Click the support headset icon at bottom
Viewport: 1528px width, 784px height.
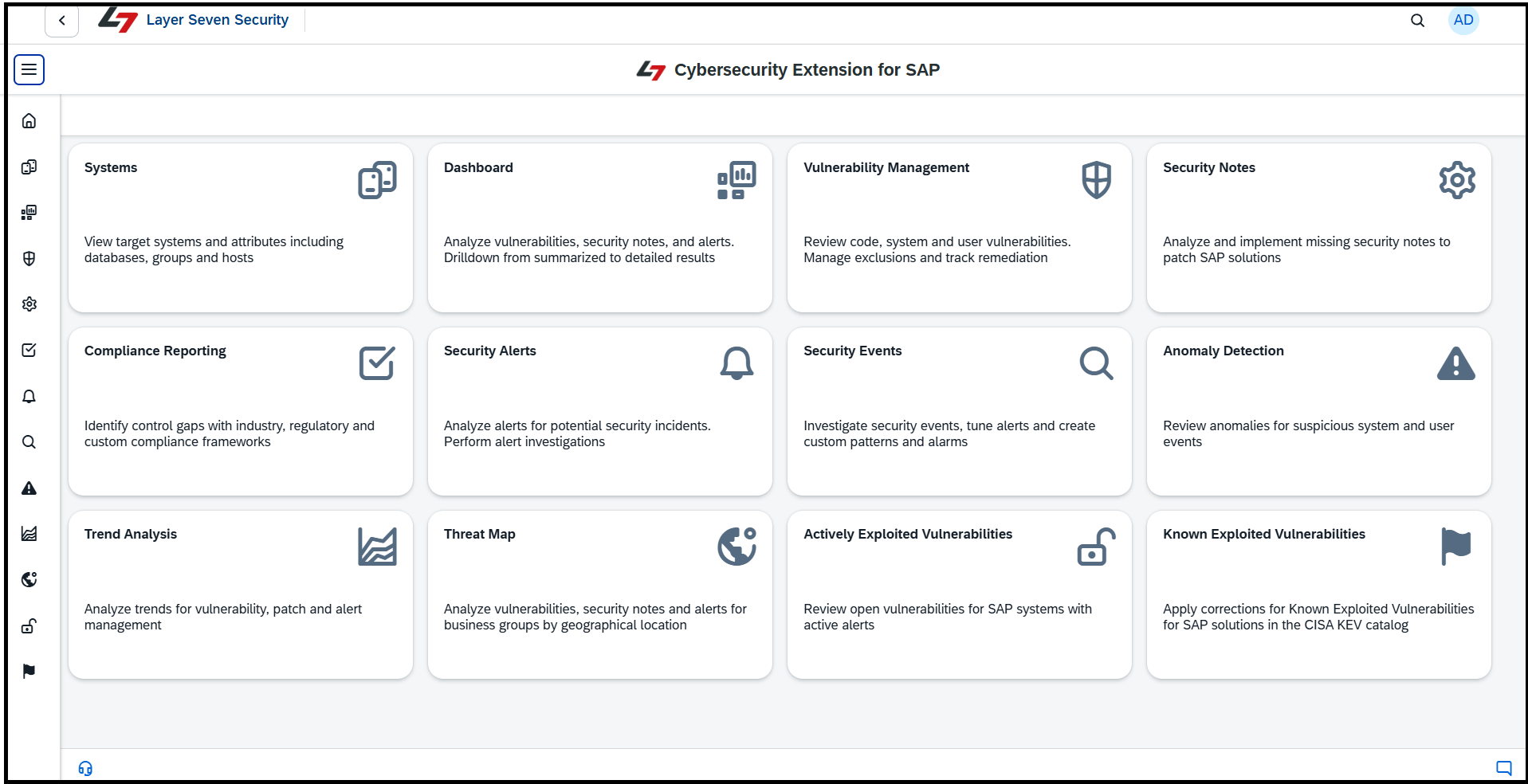(85, 768)
